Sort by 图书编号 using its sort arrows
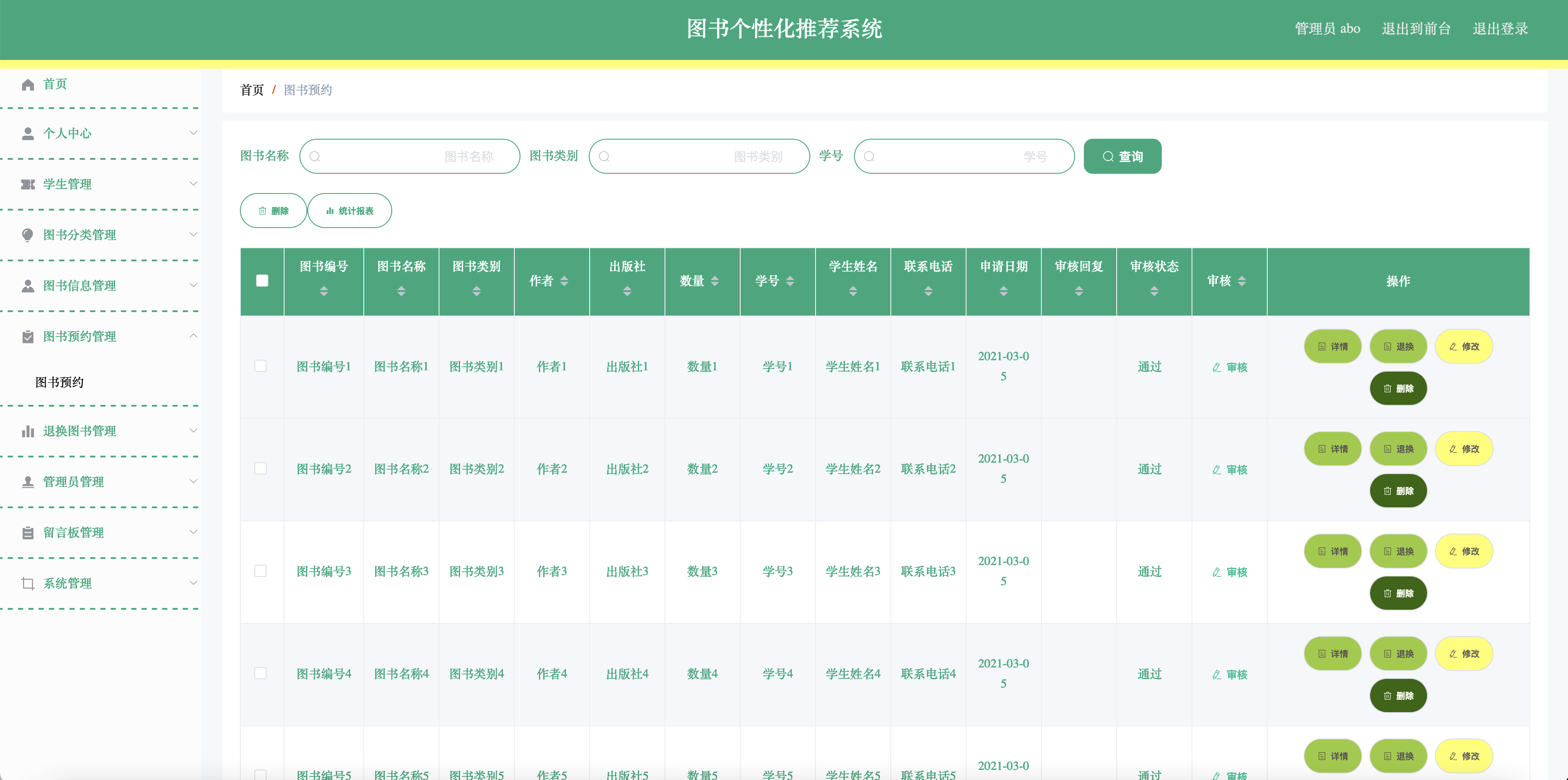 (x=324, y=292)
